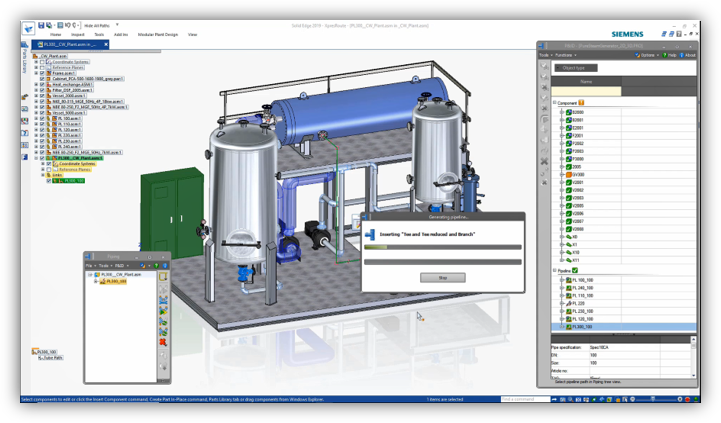Toggle the PL 100.asm checkbox
The image size is (721, 423).
click(42, 118)
